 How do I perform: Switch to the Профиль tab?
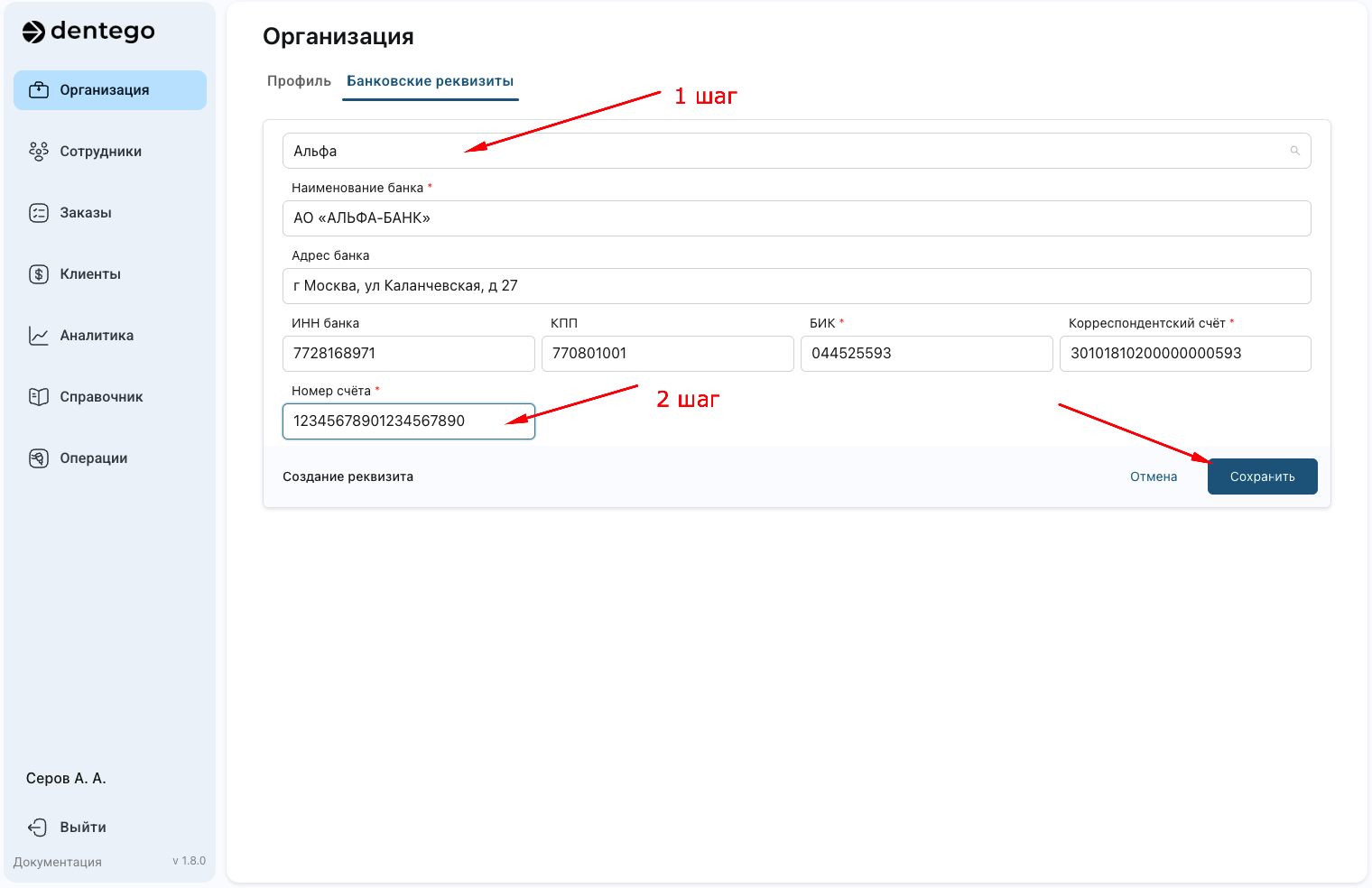tap(299, 81)
